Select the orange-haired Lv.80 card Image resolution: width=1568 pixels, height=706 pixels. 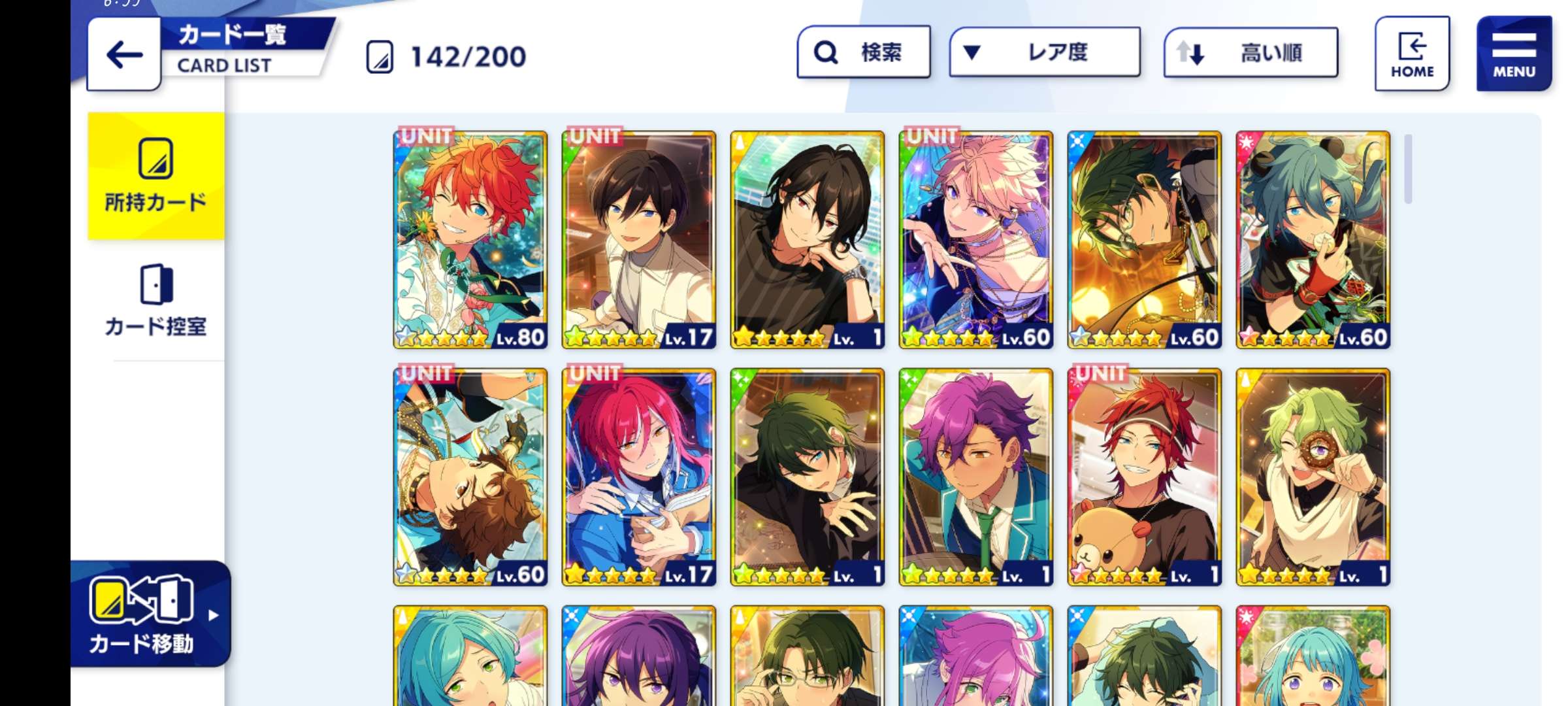(470, 240)
